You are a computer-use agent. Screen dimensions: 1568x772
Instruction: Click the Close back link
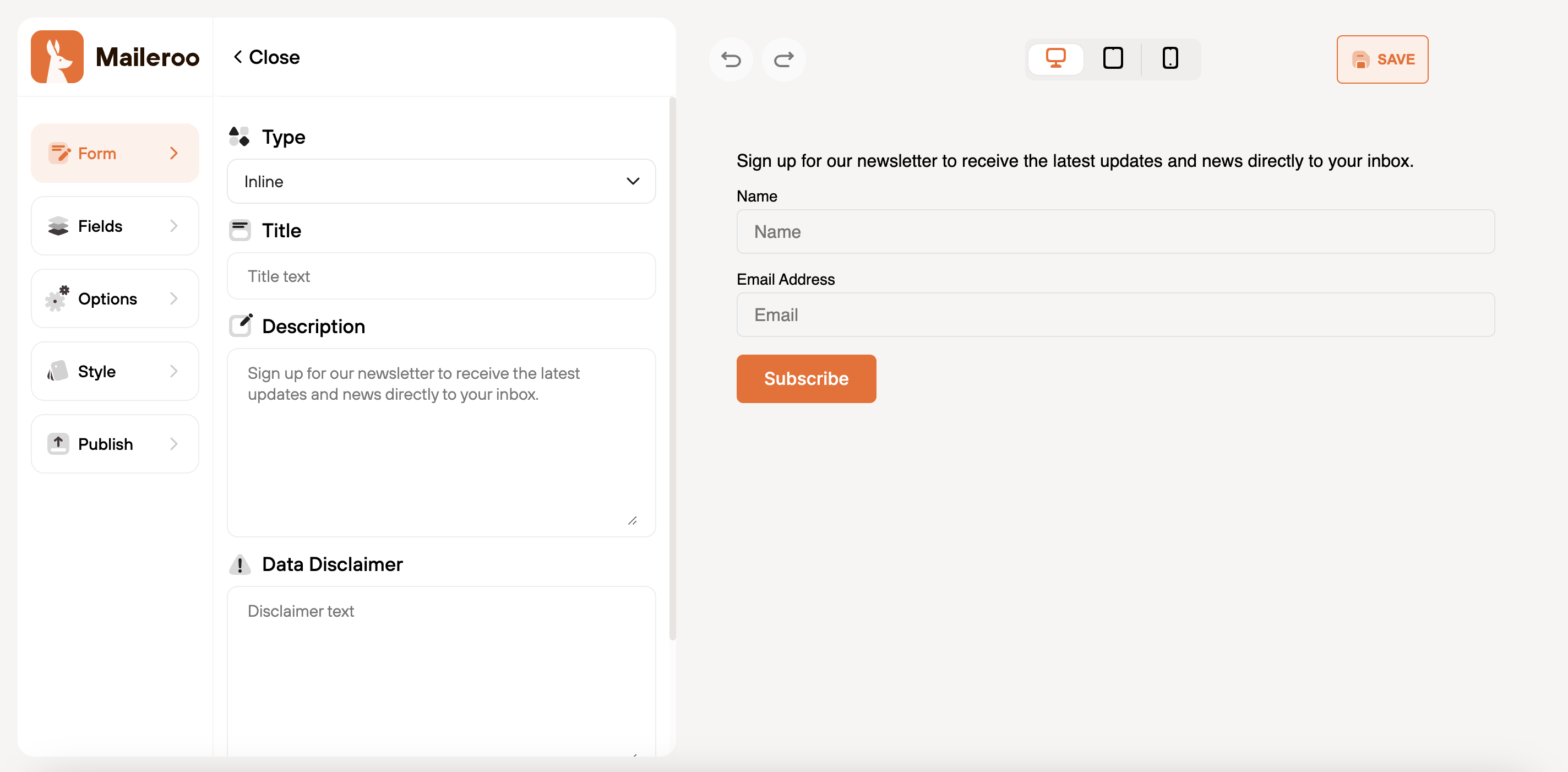tap(266, 57)
